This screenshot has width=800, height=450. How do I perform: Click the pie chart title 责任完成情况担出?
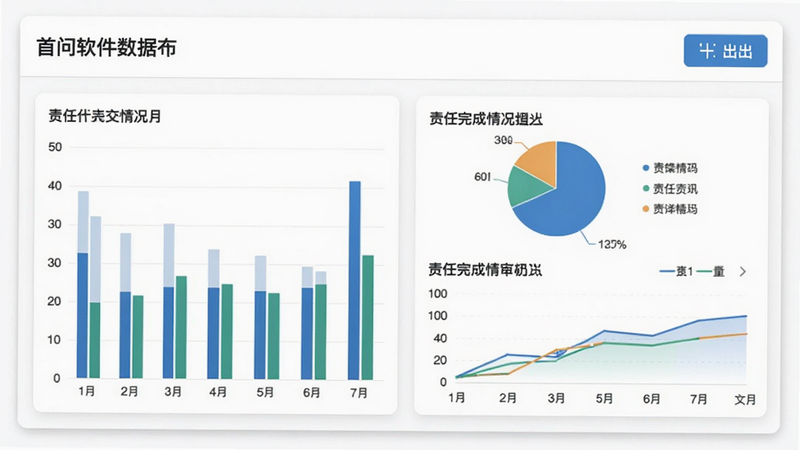pyautogui.click(x=486, y=119)
